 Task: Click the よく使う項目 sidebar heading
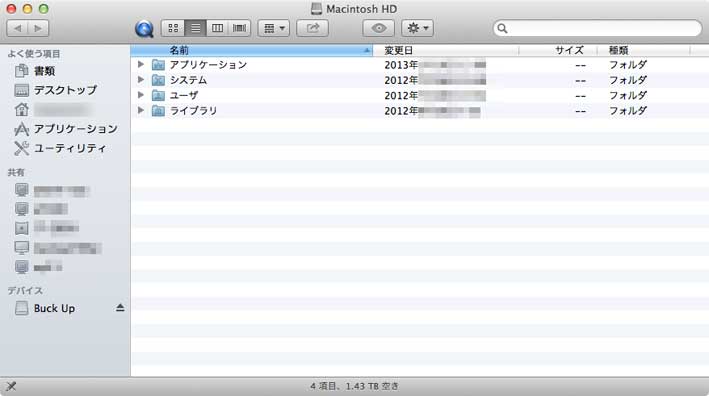[x=34, y=54]
